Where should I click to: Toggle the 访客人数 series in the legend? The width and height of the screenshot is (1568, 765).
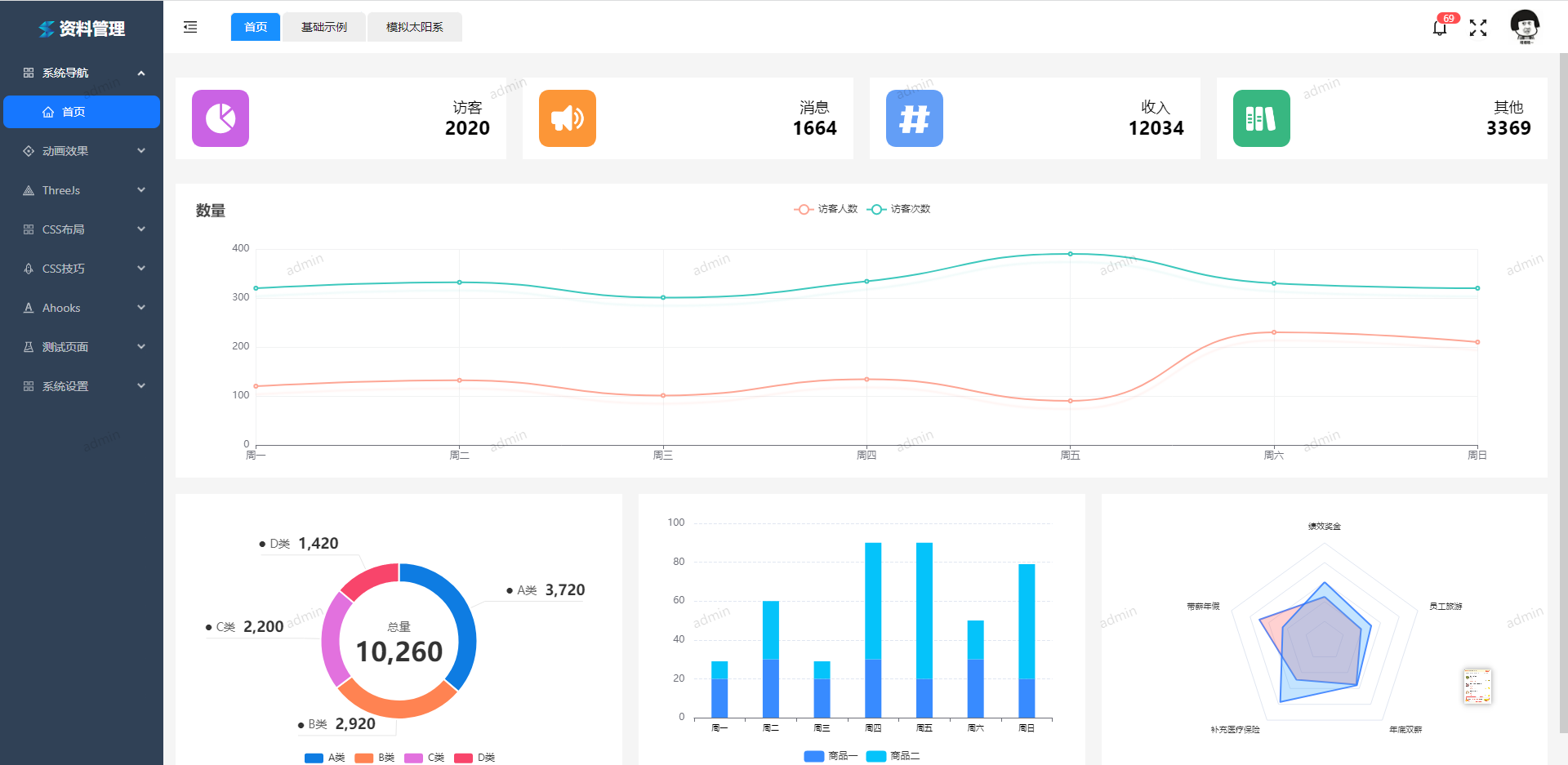pos(826,209)
